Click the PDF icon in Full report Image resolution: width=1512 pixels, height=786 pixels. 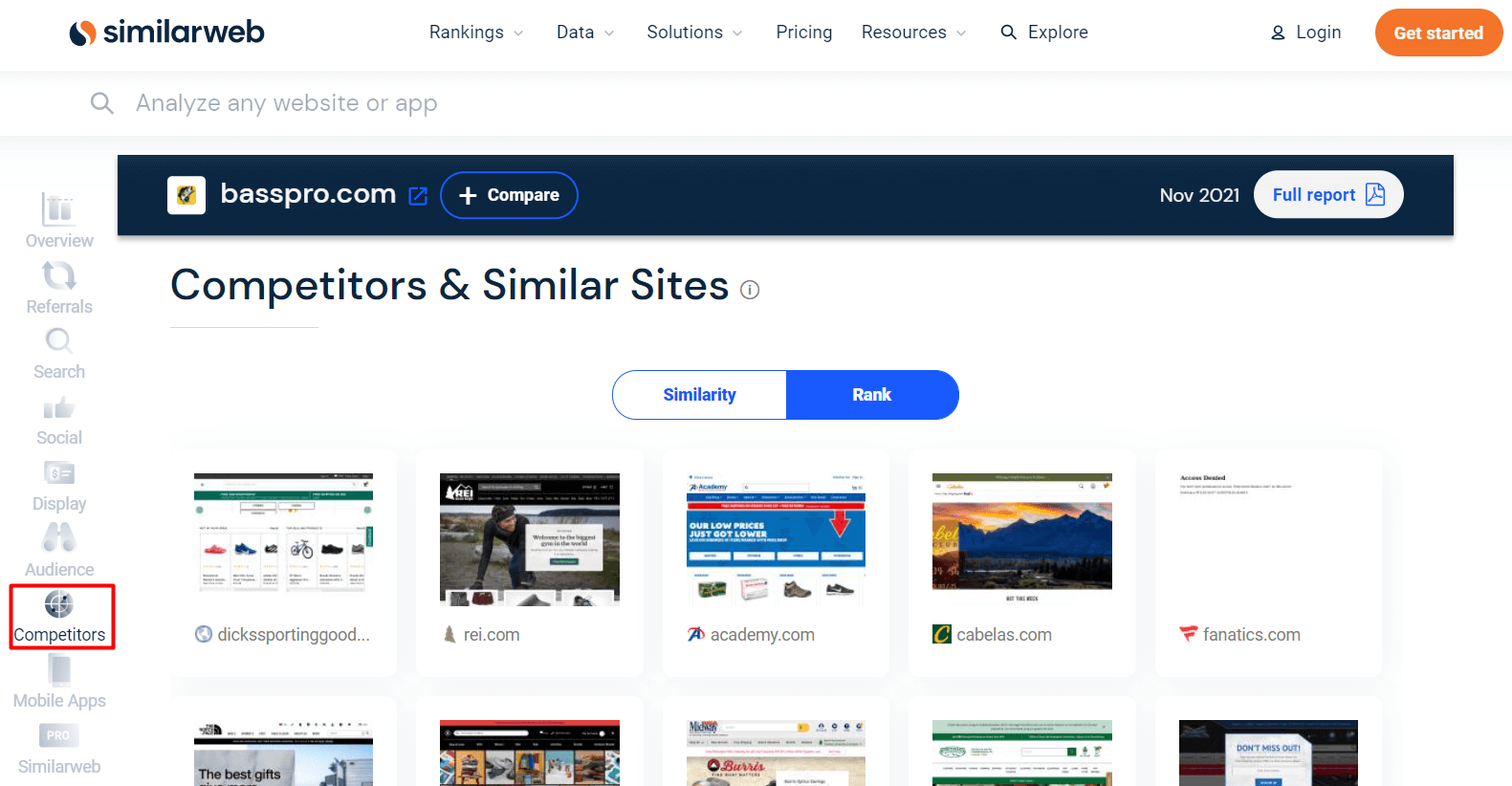tap(1375, 194)
